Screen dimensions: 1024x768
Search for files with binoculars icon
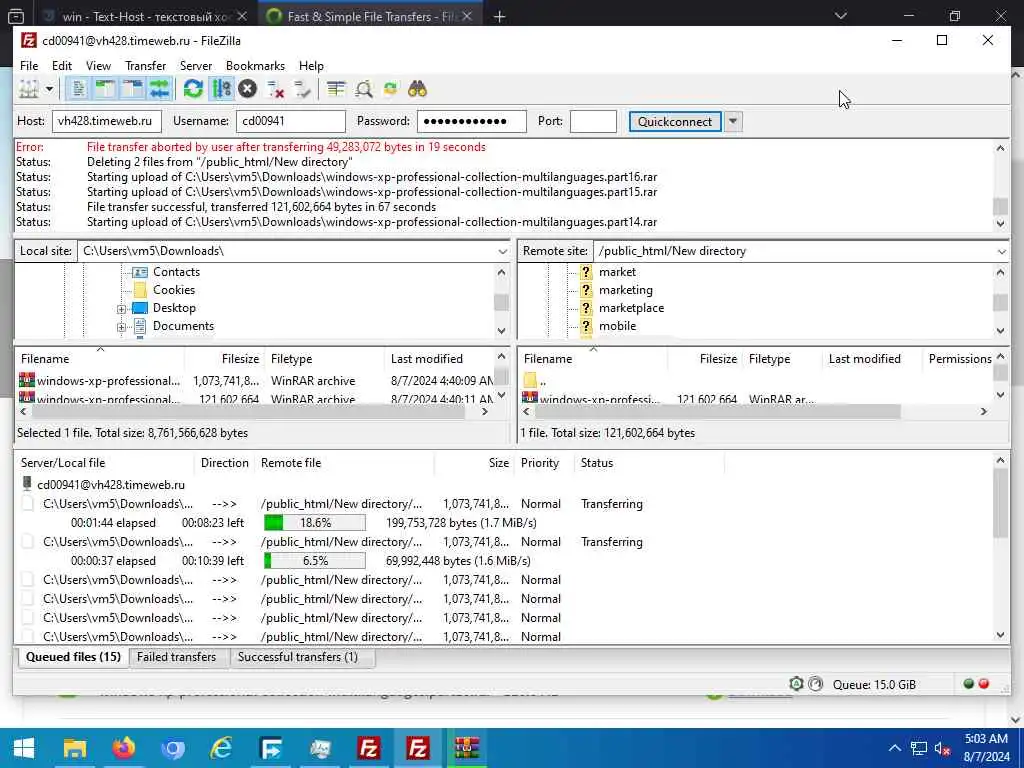pyautogui.click(x=417, y=89)
